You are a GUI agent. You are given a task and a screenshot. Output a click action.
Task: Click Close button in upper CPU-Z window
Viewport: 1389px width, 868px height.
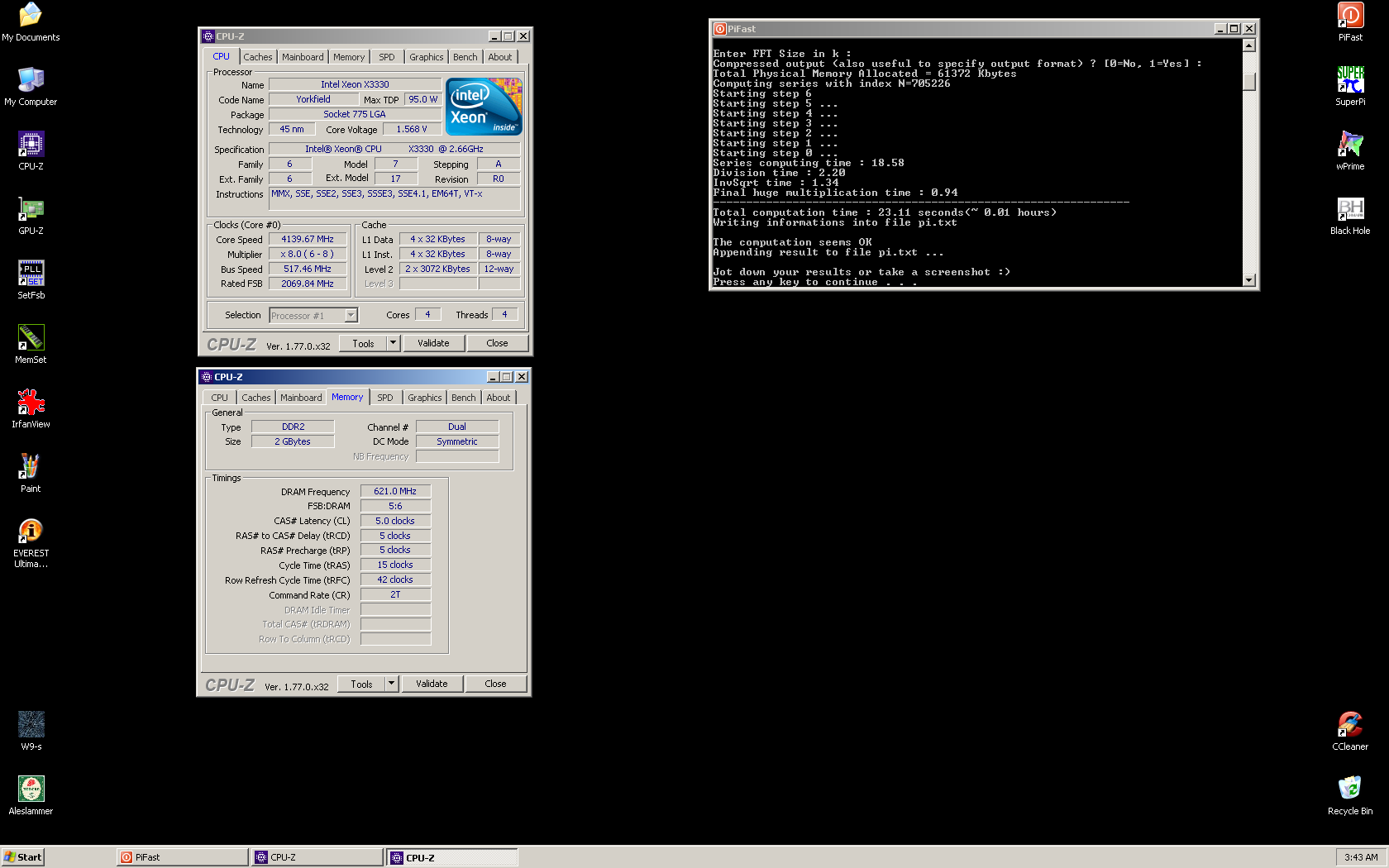click(497, 343)
